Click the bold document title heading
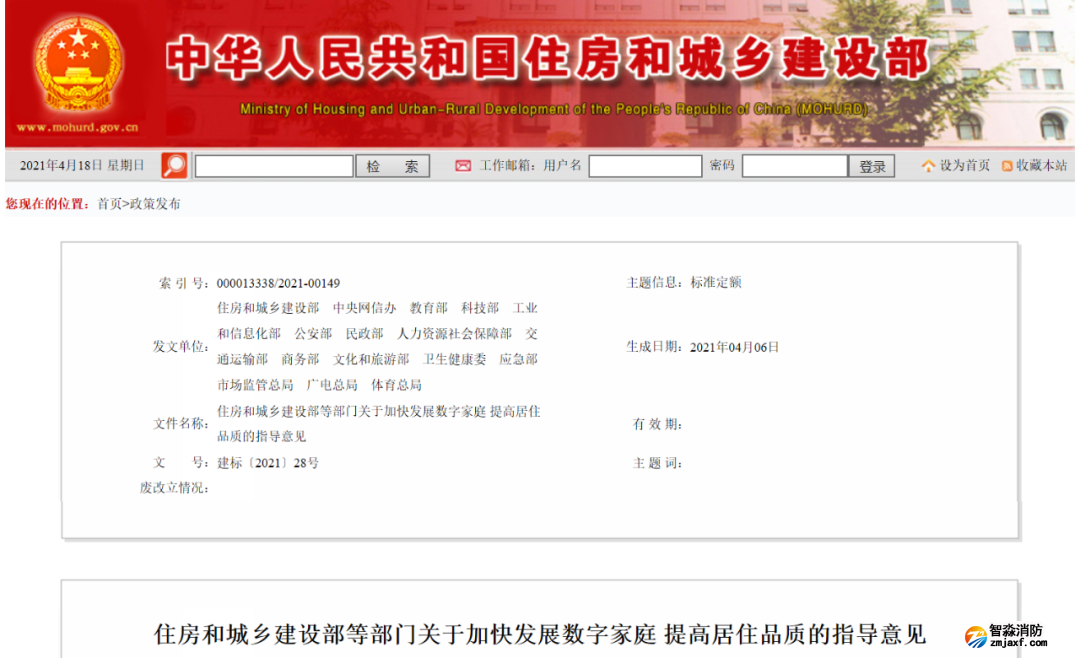Image resolution: width=1080 pixels, height=658 pixels. [x=540, y=634]
